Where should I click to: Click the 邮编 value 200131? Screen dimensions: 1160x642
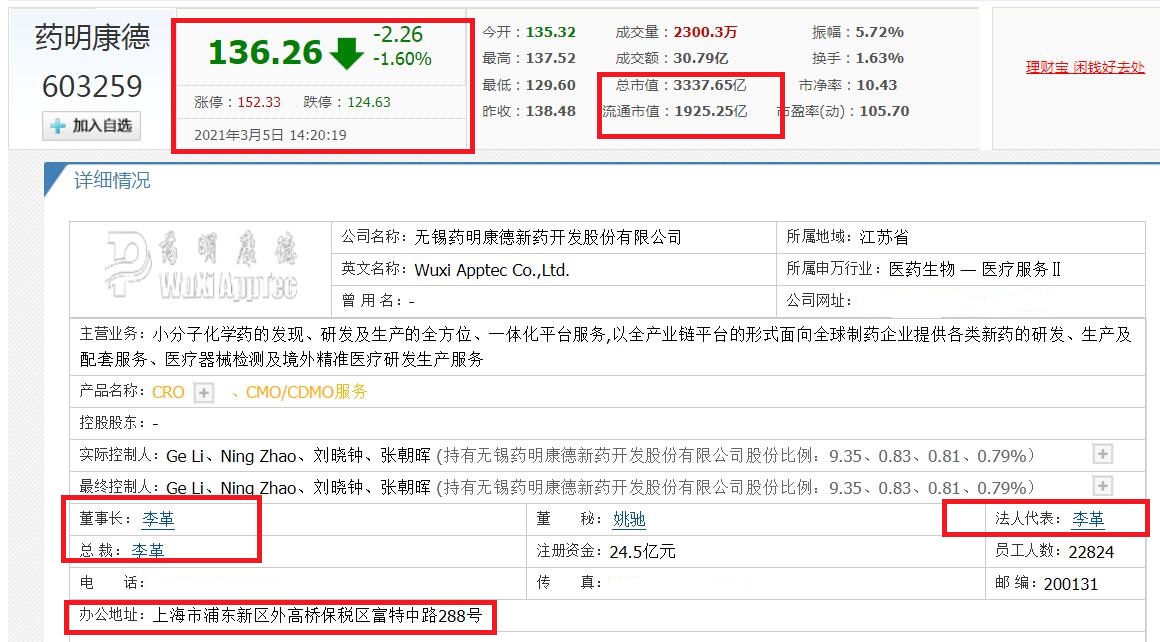coord(1070,584)
